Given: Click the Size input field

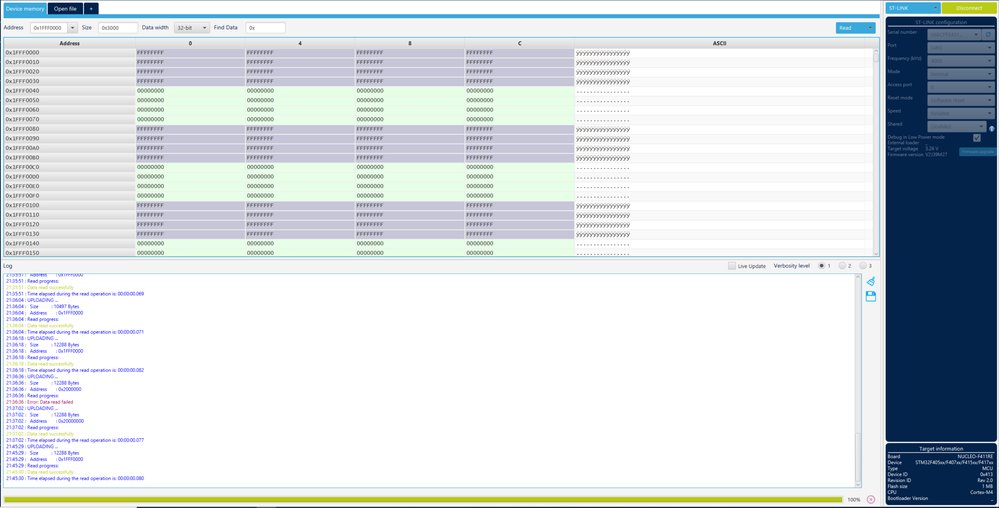Looking at the screenshot, I should click(118, 28).
